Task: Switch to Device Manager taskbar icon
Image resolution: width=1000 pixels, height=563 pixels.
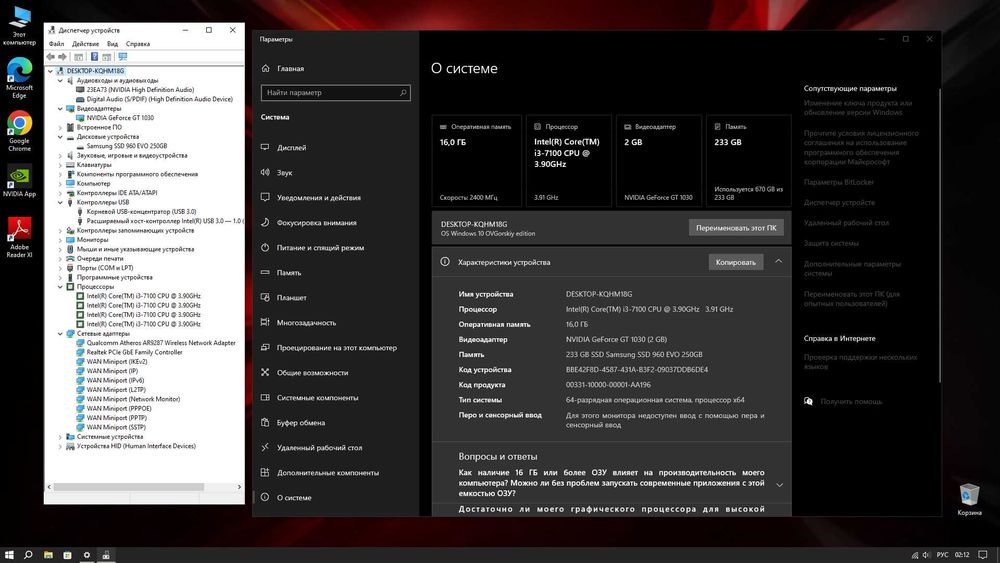Action: pos(106,555)
